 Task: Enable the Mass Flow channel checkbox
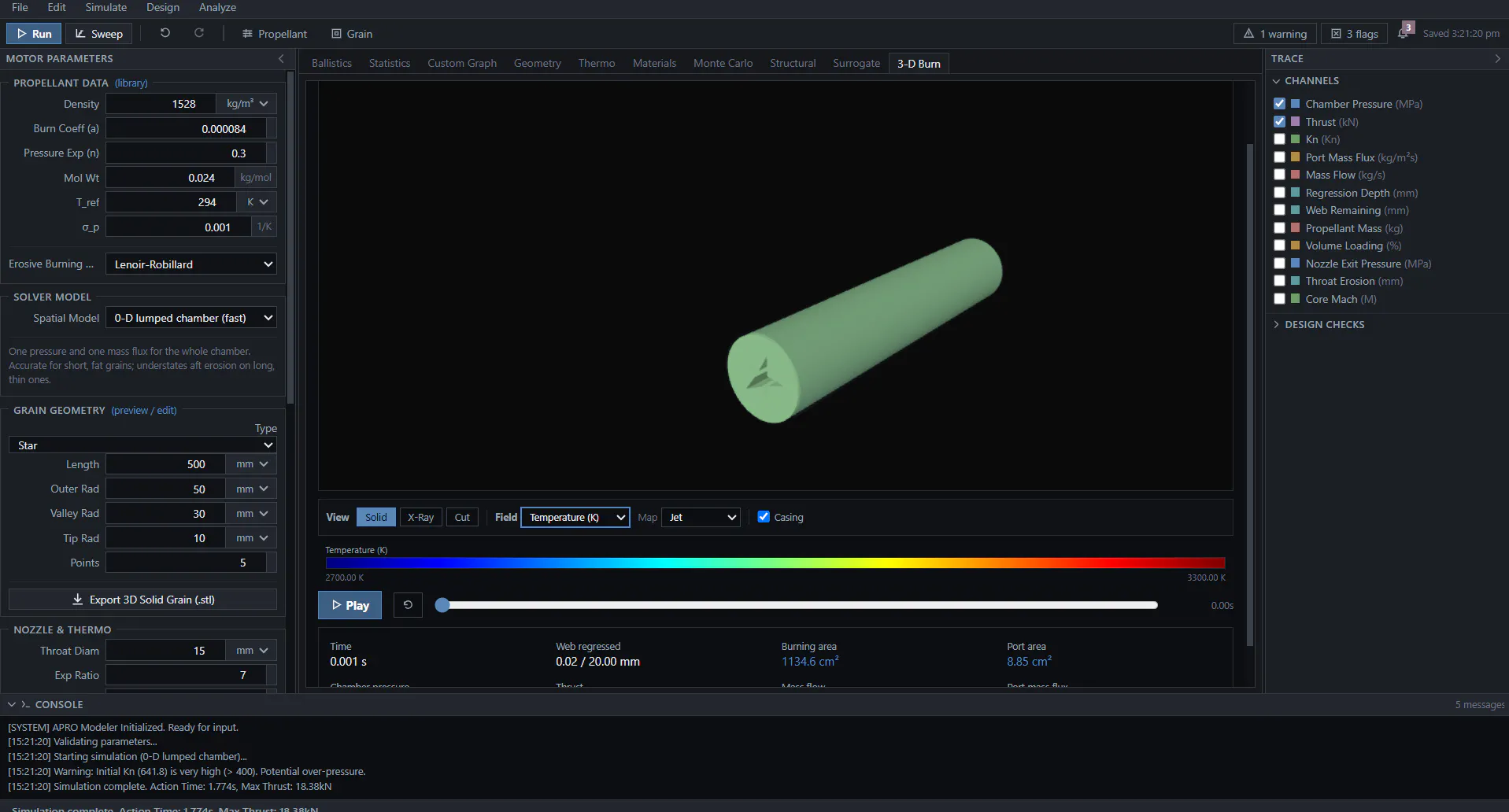click(1279, 175)
